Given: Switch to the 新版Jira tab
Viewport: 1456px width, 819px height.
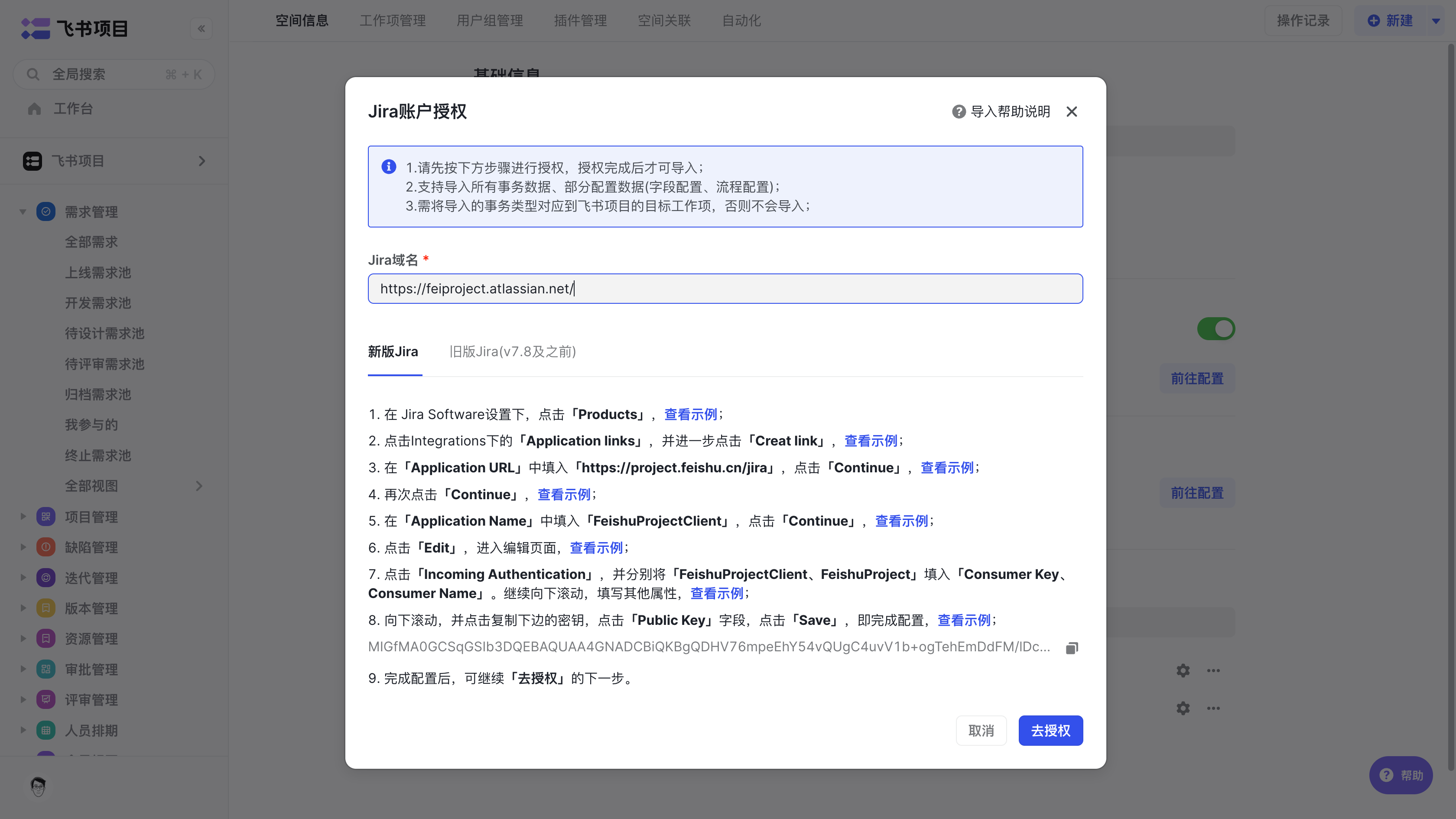Looking at the screenshot, I should (393, 351).
